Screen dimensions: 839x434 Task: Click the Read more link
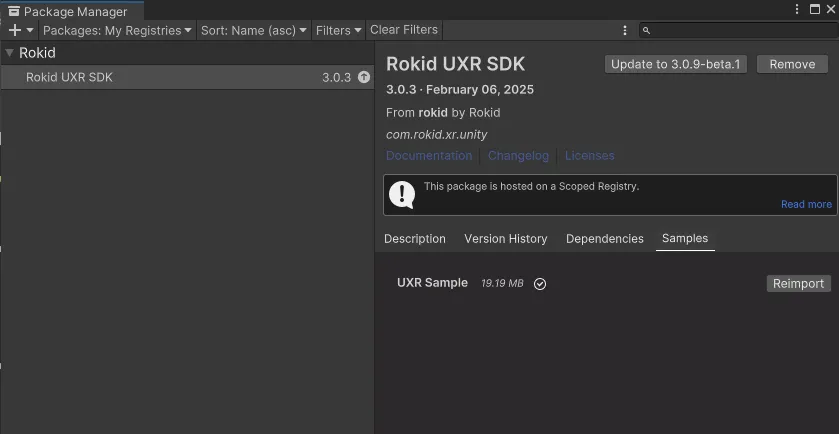[806, 204]
